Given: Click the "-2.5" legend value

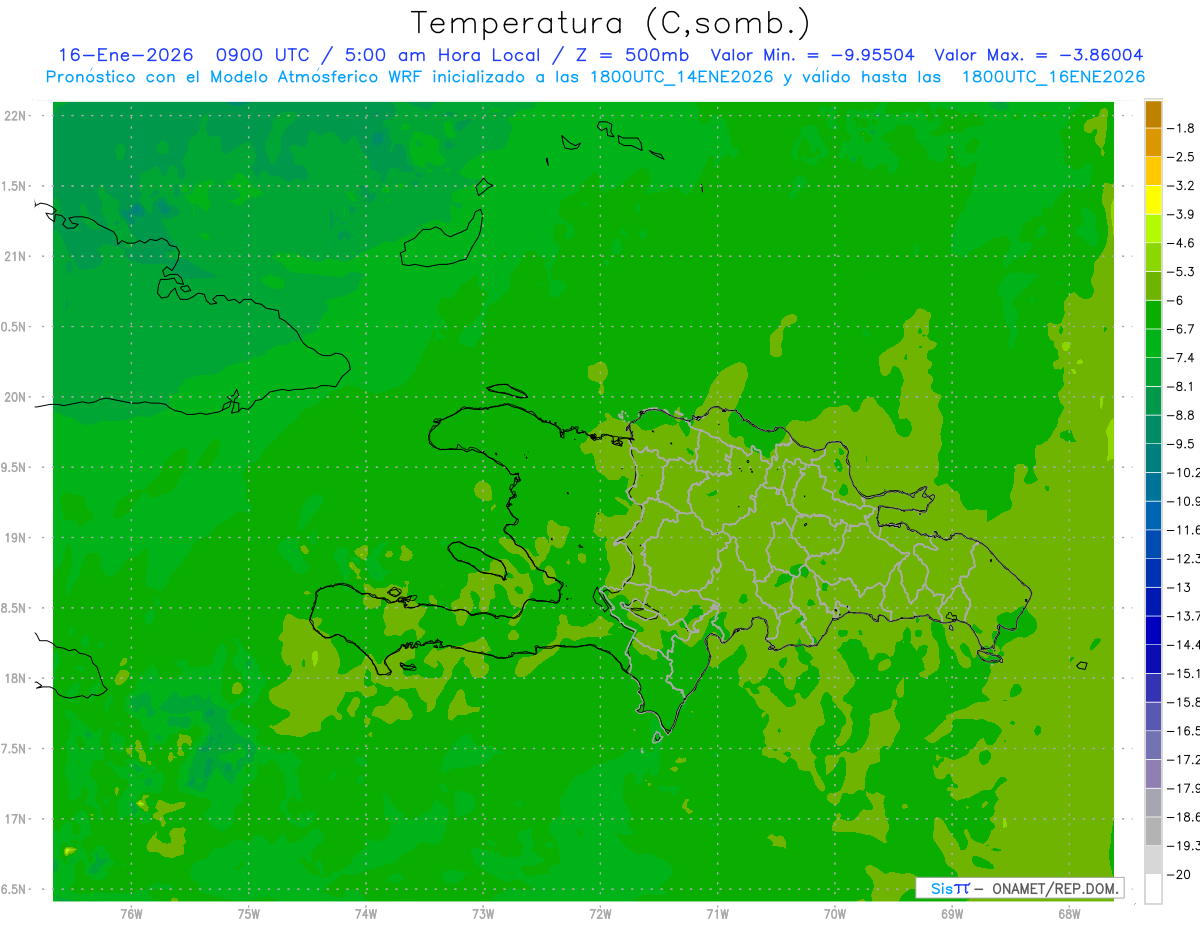Looking at the screenshot, I should point(1182,157).
